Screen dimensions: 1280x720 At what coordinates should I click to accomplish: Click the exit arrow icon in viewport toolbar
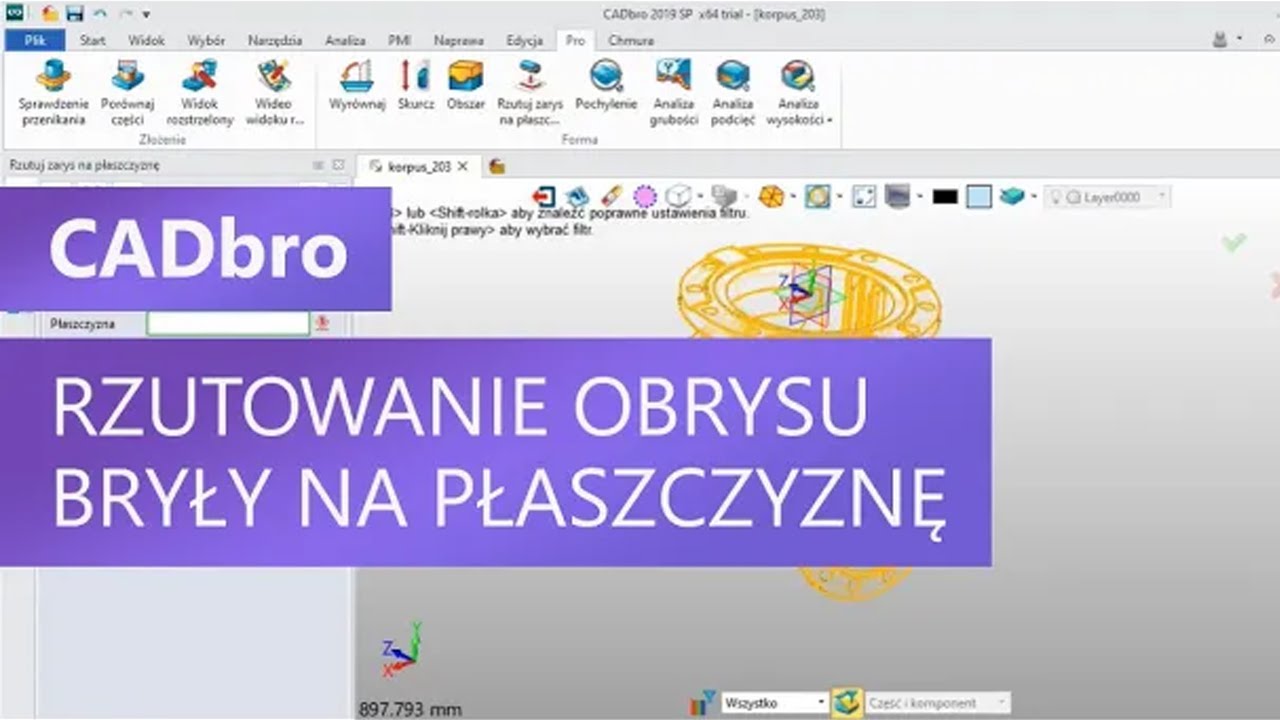click(543, 197)
